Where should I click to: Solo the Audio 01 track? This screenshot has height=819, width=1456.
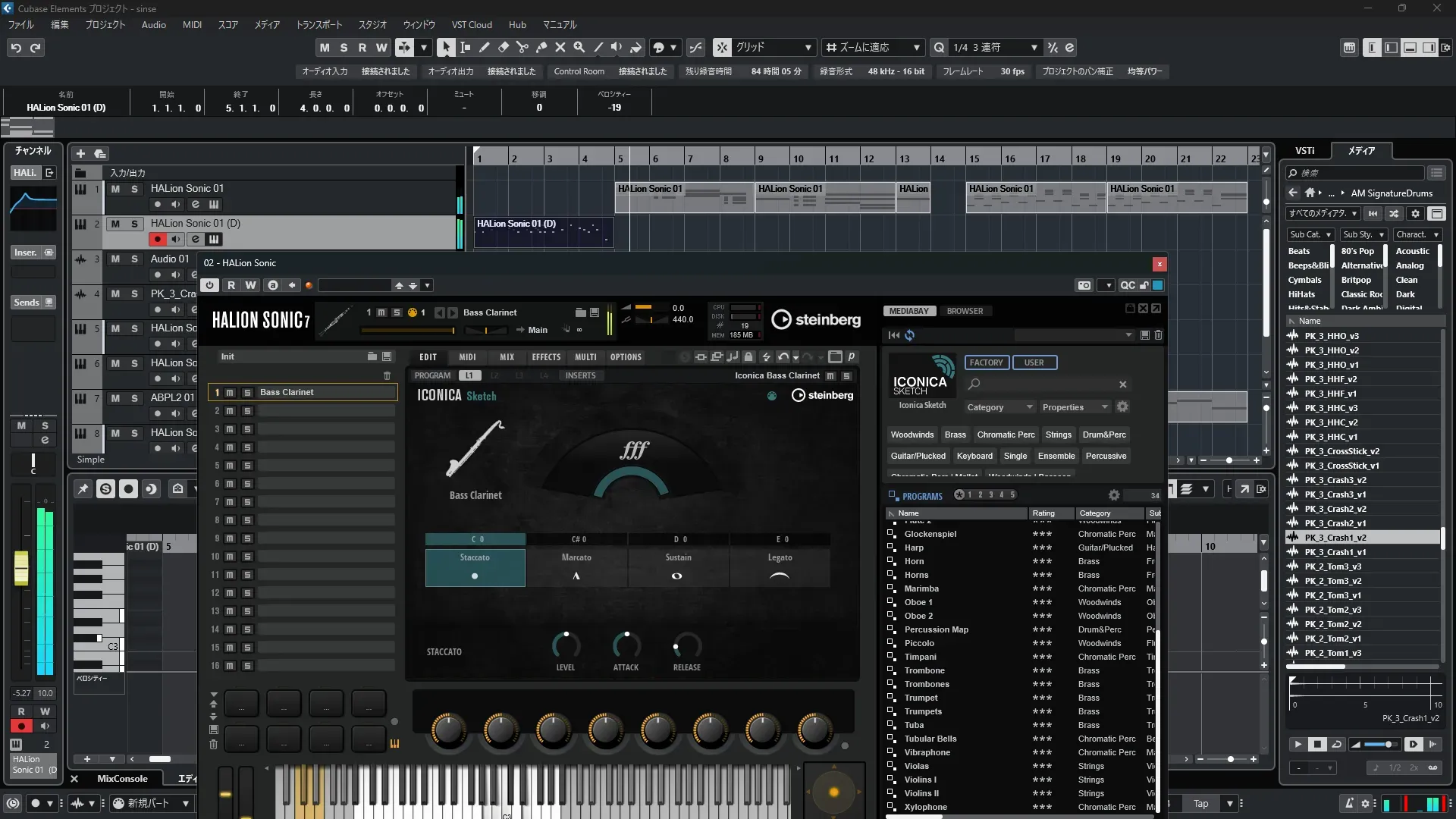click(134, 259)
